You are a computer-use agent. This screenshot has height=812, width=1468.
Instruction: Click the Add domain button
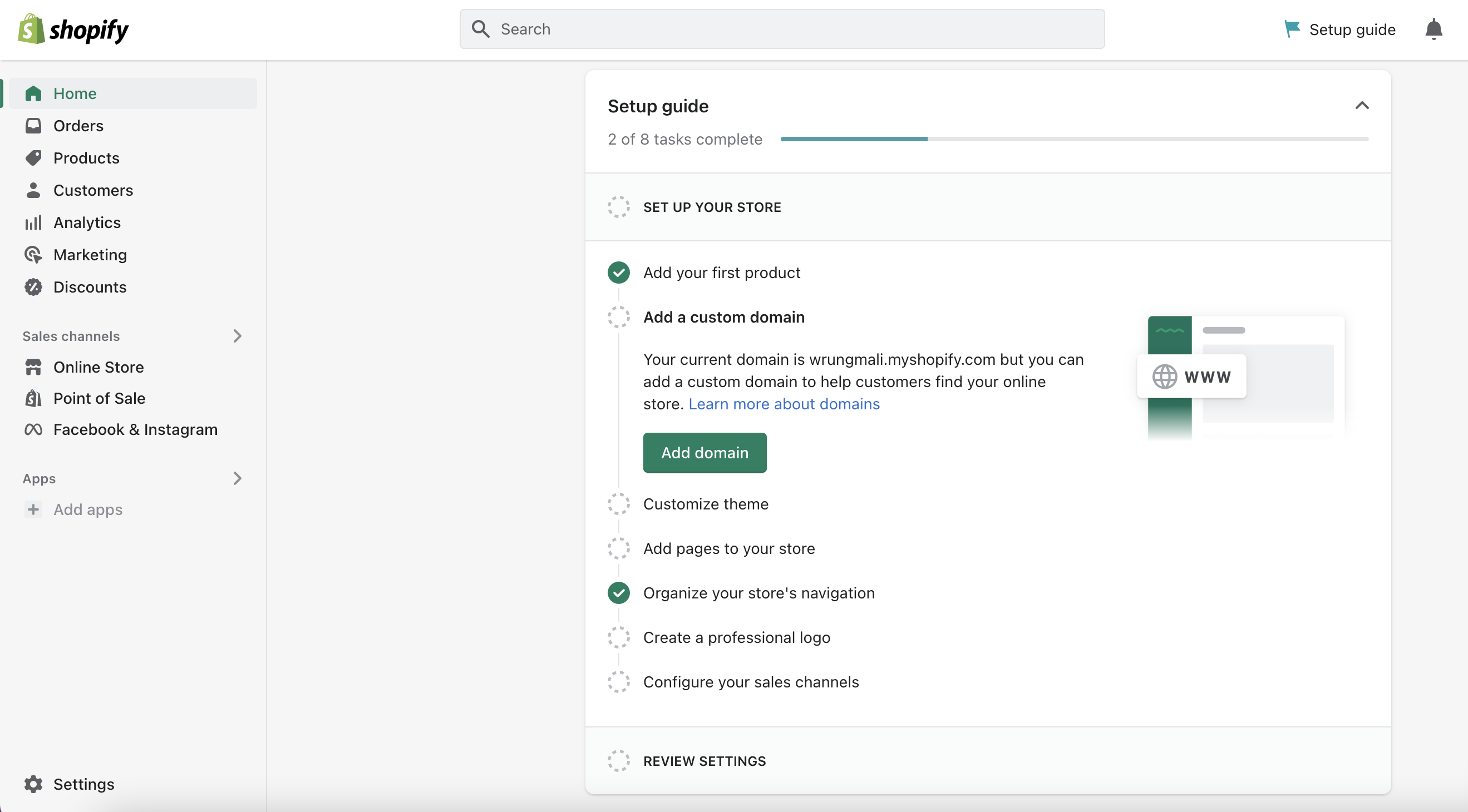click(705, 453)
